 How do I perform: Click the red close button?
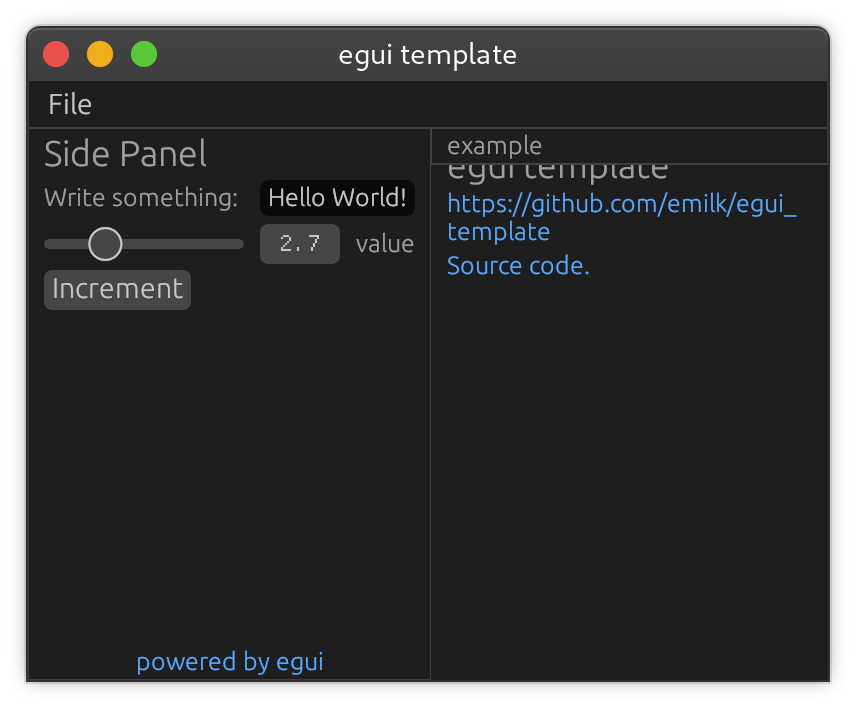56,54
